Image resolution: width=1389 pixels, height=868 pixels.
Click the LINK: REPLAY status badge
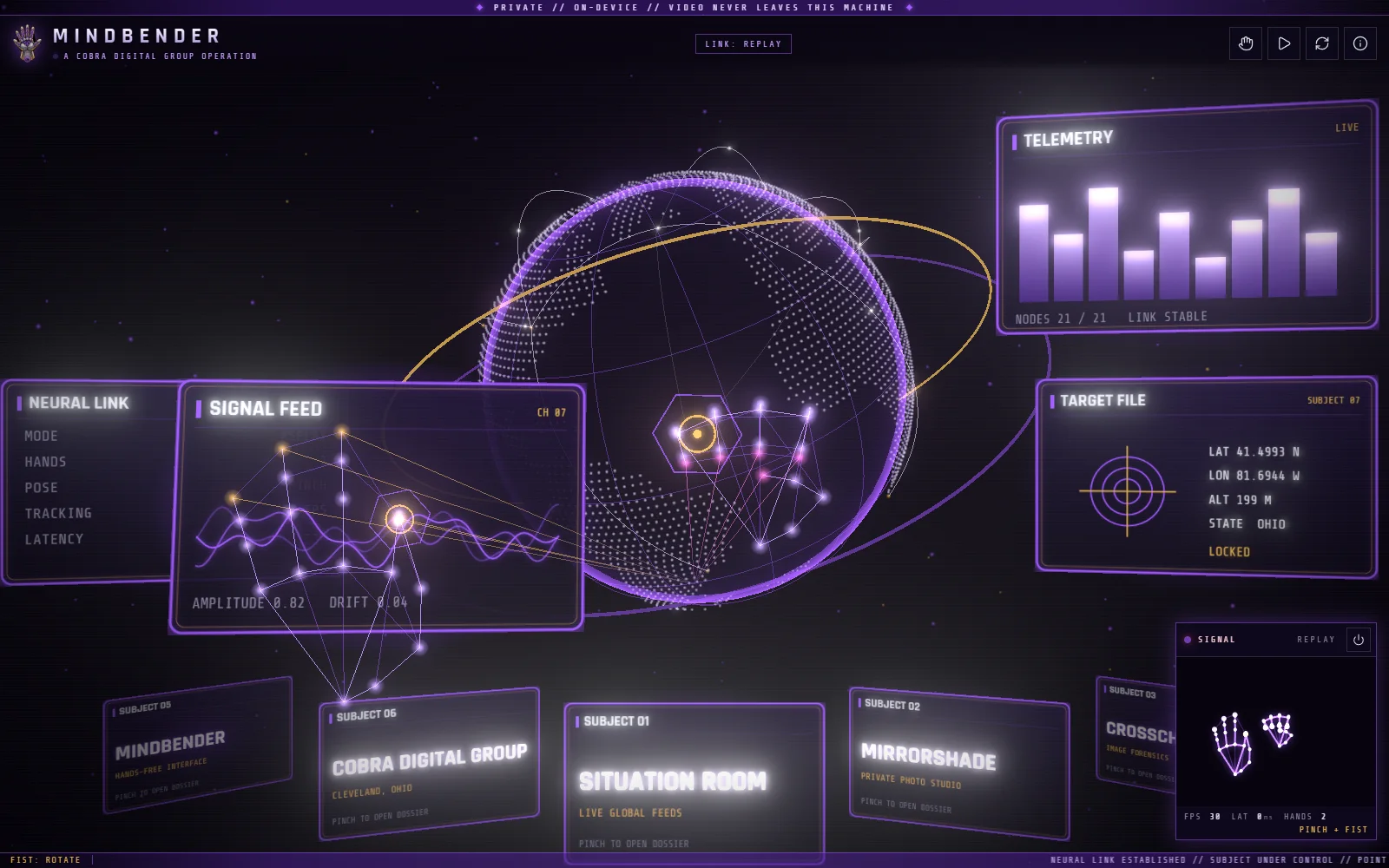point(743,43)
